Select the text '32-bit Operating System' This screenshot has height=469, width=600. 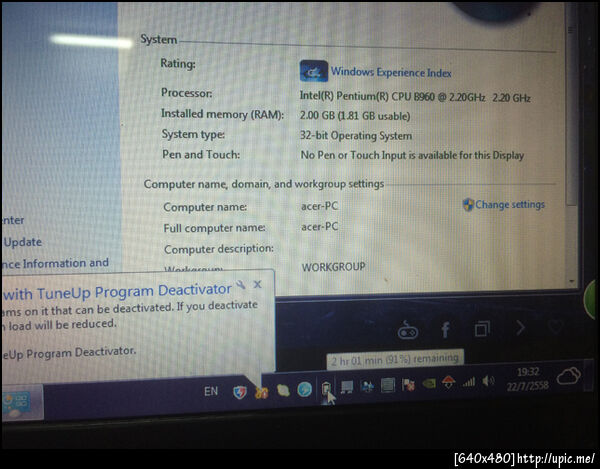(356, 135)
